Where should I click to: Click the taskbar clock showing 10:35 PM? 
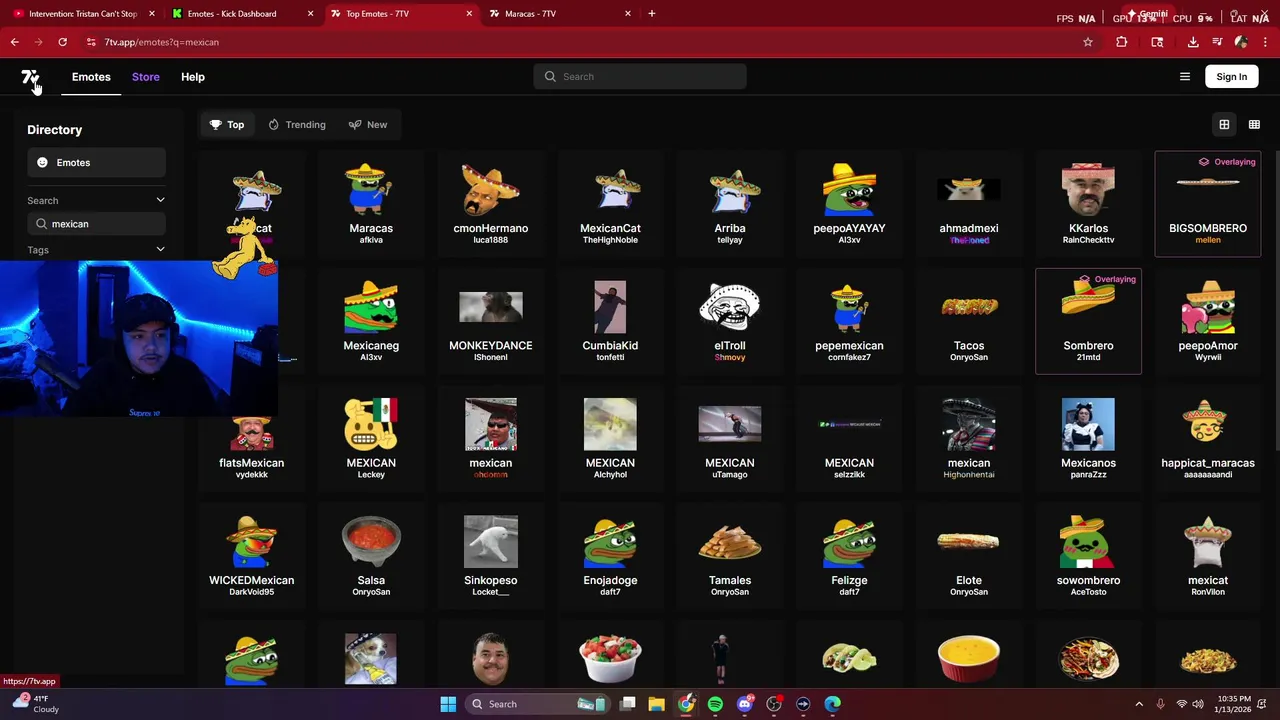coord(1233,704)
